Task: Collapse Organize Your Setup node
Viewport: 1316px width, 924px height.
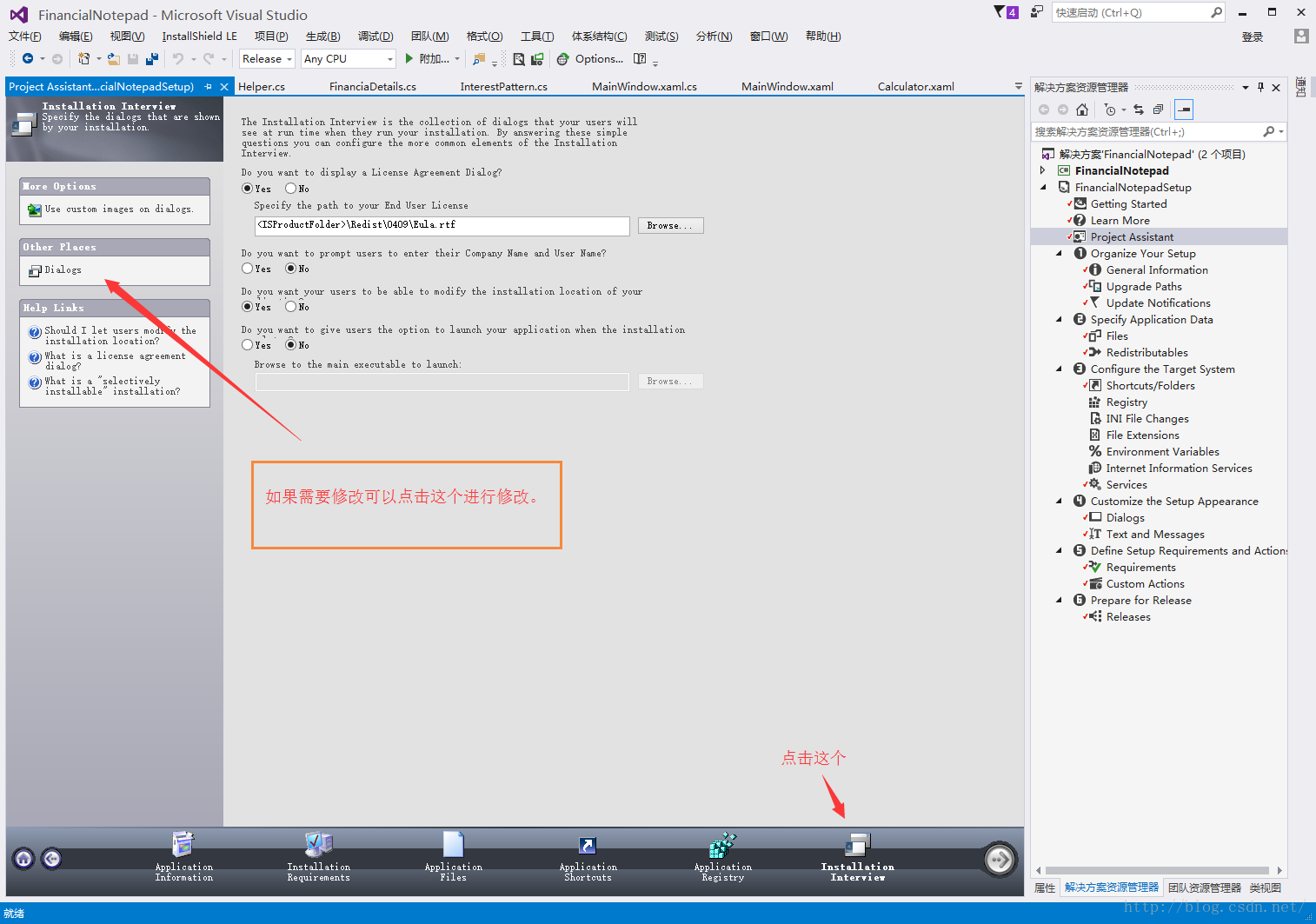Action: pos(1059,253)
